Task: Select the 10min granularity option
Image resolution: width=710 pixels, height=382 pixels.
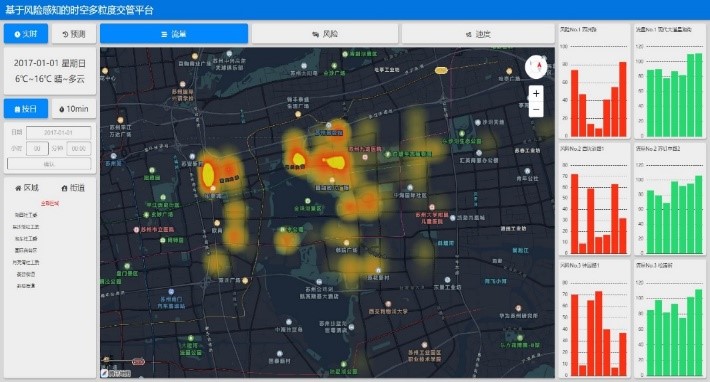Action: 74,109
